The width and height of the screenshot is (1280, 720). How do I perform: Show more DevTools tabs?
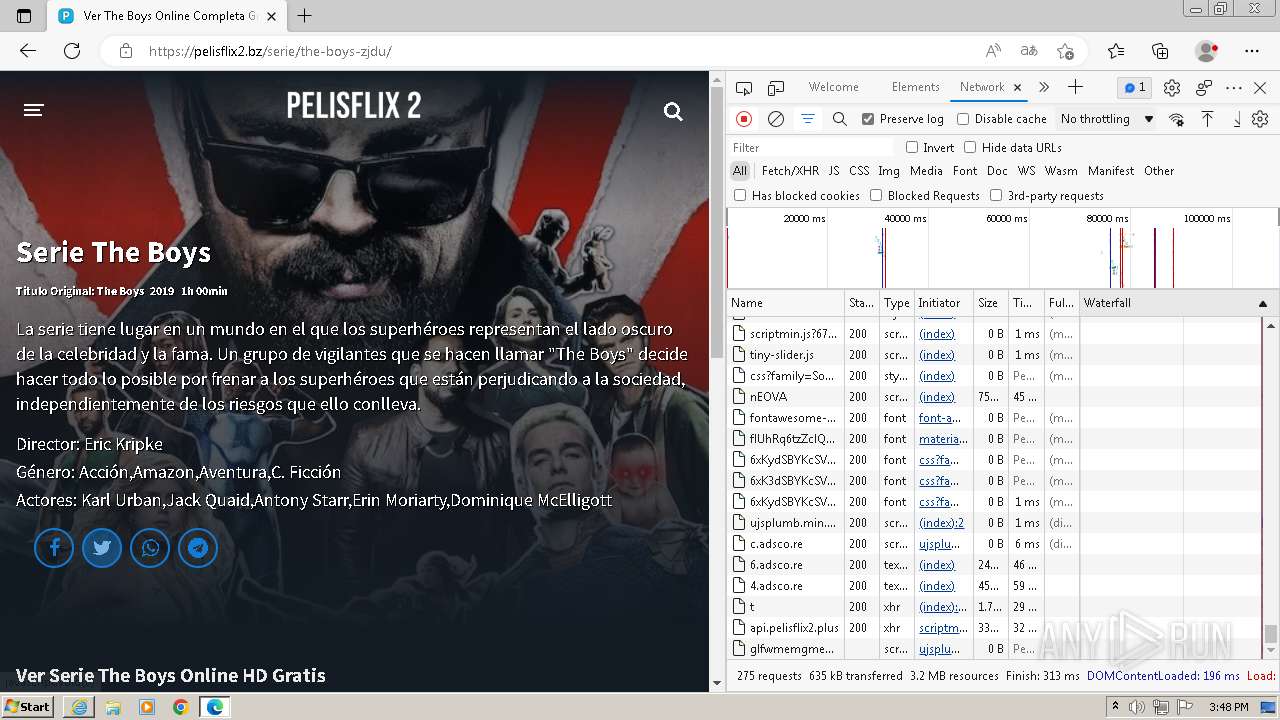1044,88
